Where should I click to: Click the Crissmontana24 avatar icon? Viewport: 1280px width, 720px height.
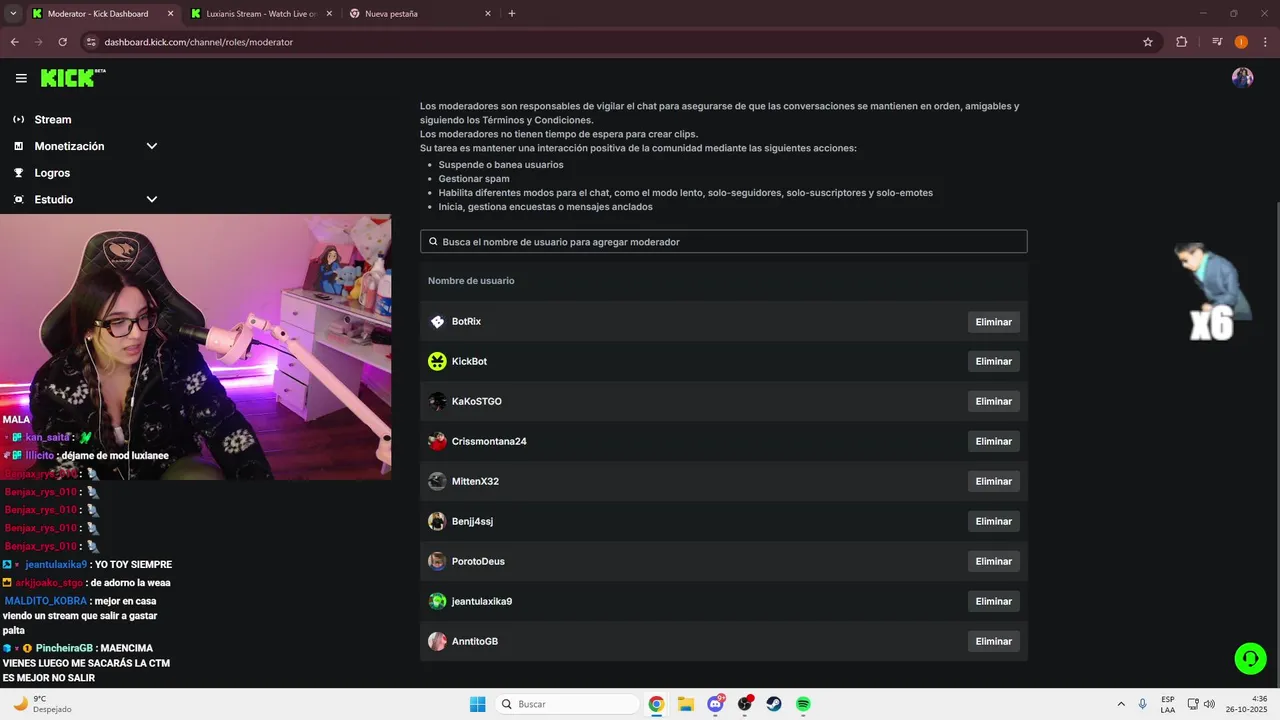click(437, 441)
